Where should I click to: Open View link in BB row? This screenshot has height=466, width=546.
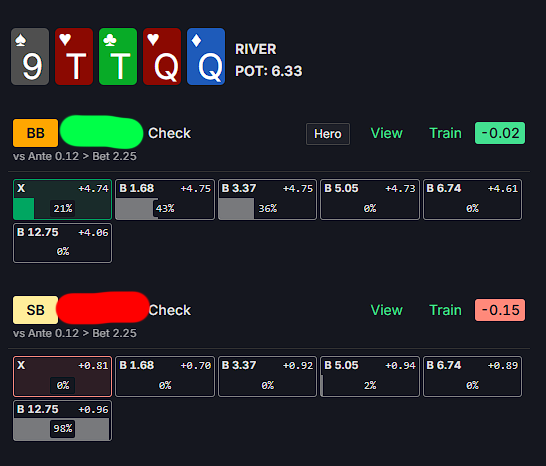tap(387, 133)
